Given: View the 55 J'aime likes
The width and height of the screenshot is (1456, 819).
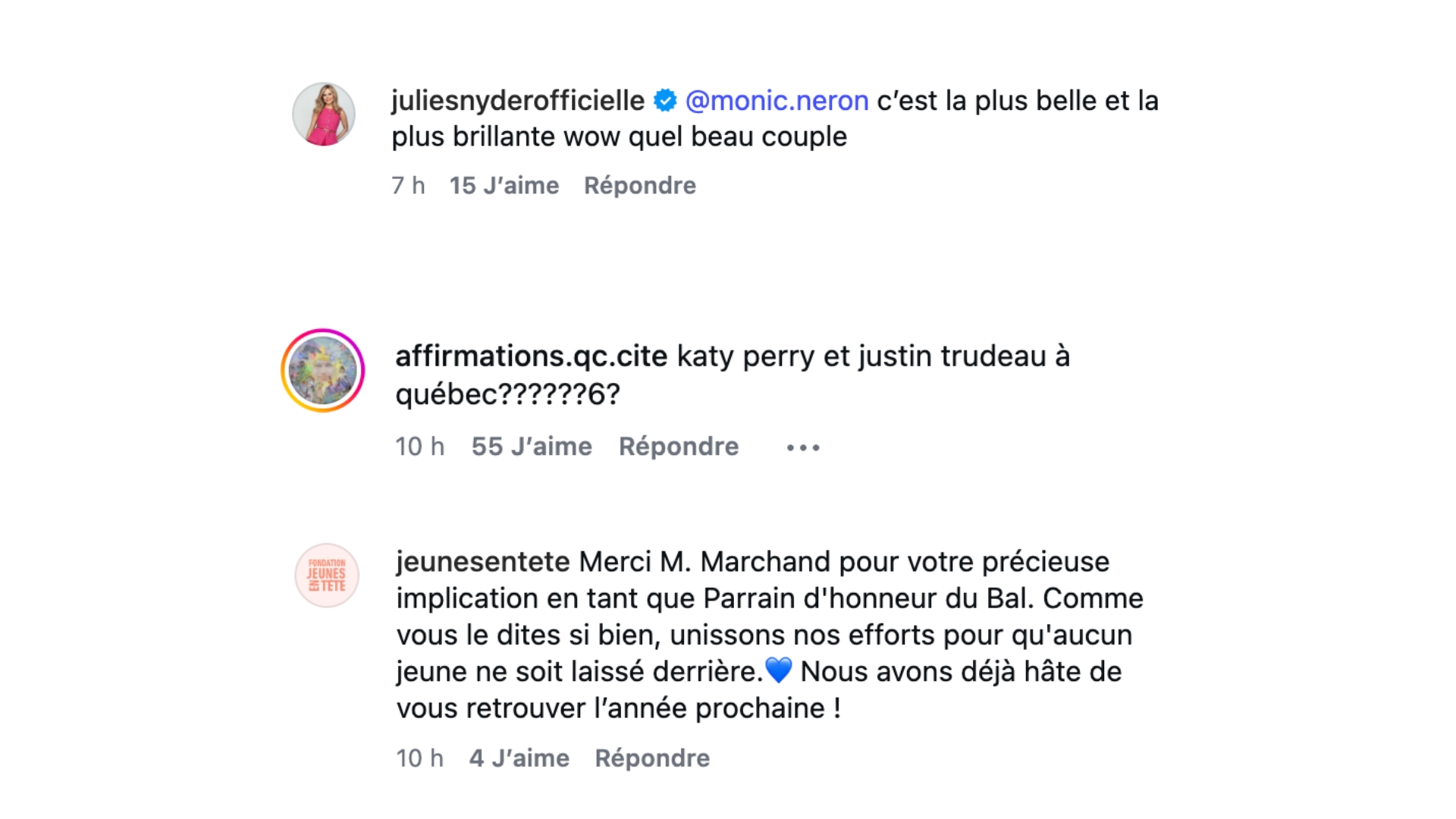Looking at the screenshot, I should coord(531,447).
